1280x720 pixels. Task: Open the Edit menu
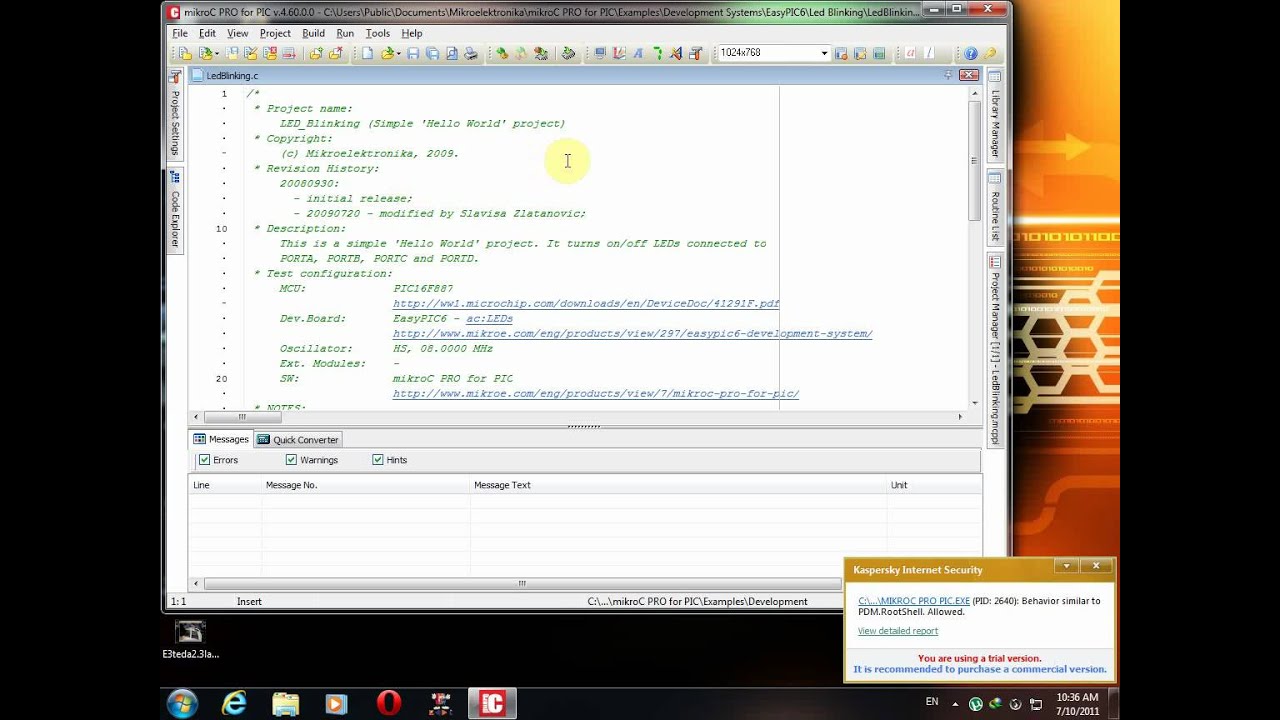207,33
